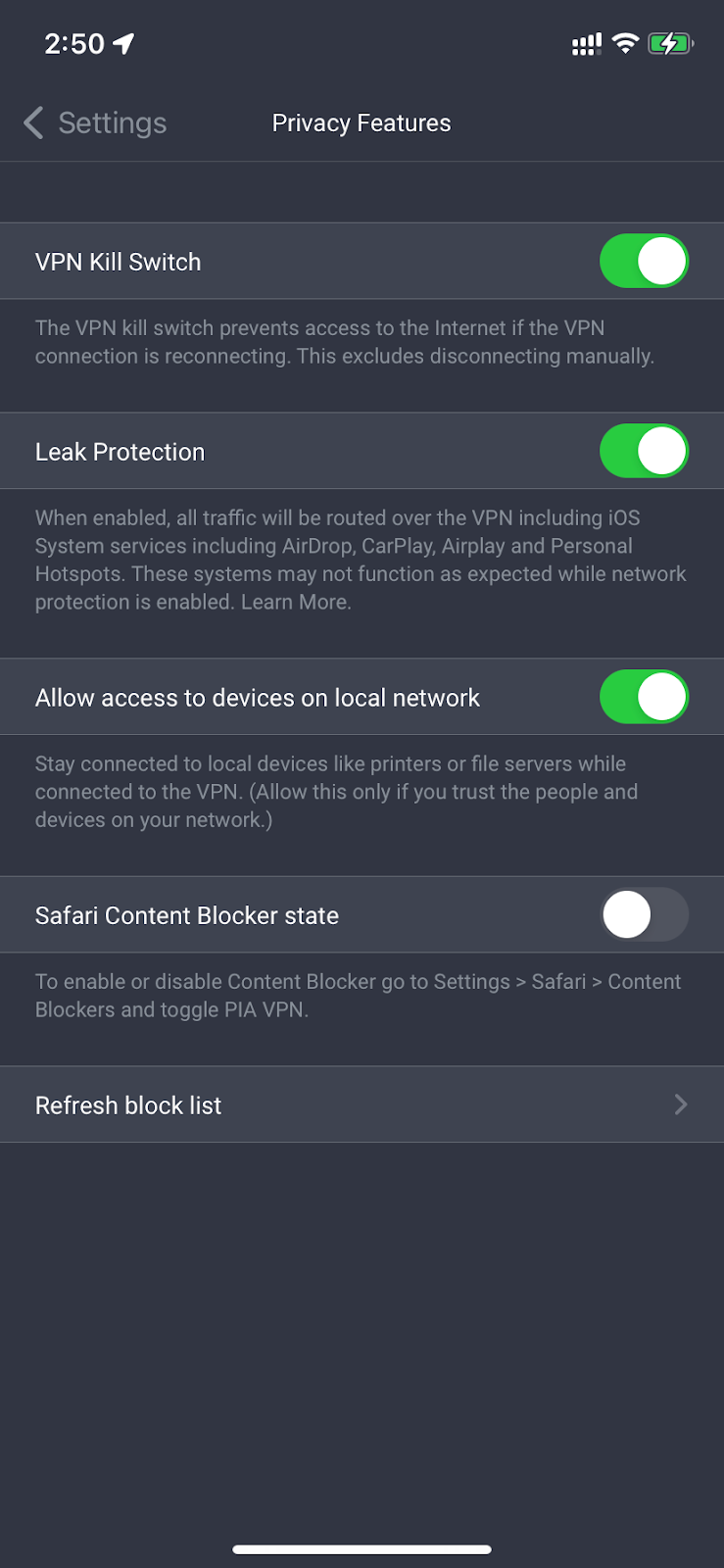Go back via the Settings label
724x1568 pixels.
coord(112,122)
